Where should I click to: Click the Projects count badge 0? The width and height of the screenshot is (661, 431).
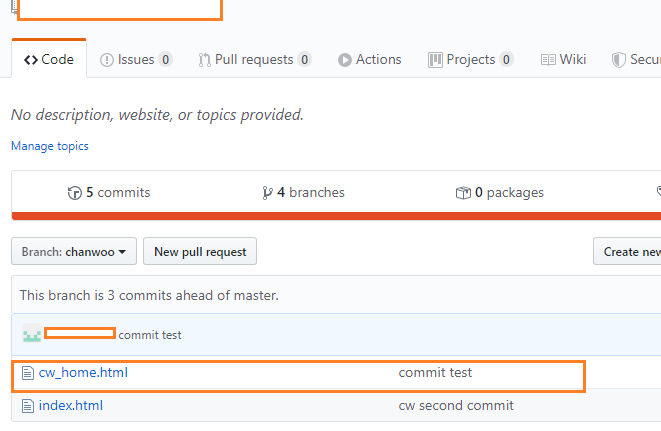coord(506,59)
